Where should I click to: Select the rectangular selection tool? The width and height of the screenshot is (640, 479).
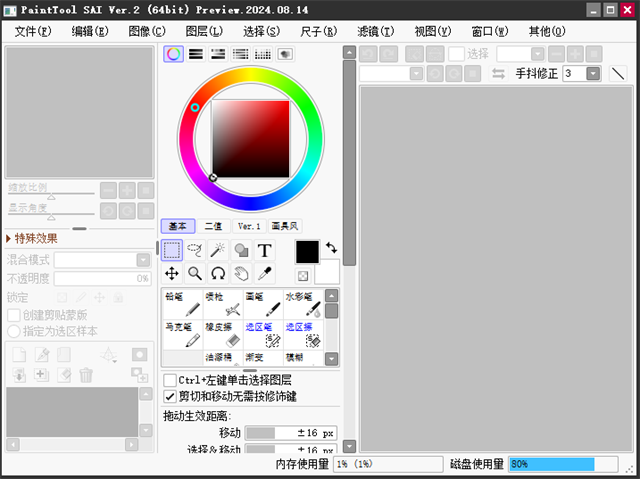[172, 250]
